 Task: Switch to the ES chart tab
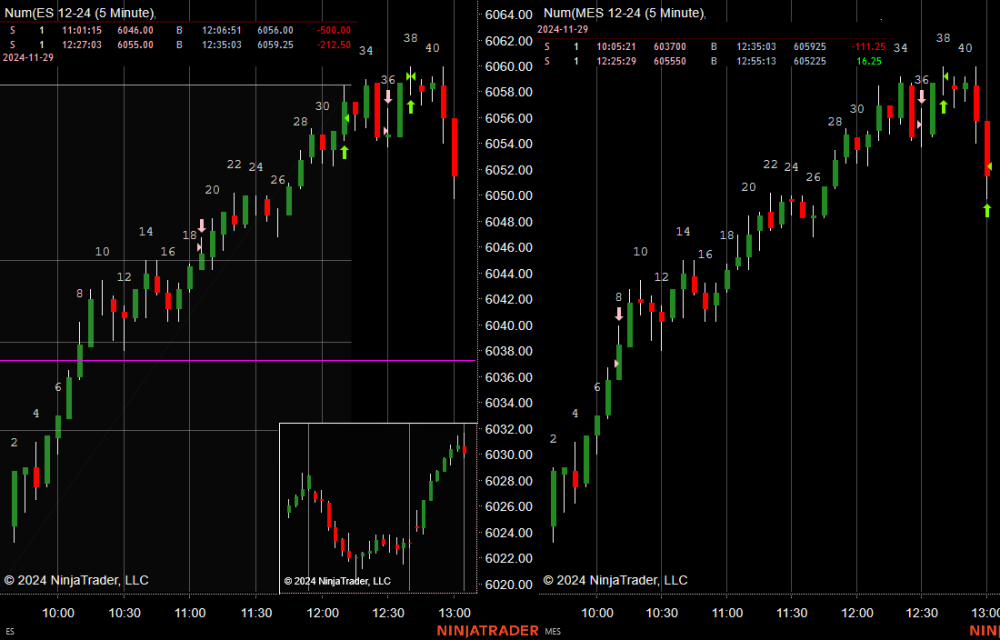[x=10, y=632]
